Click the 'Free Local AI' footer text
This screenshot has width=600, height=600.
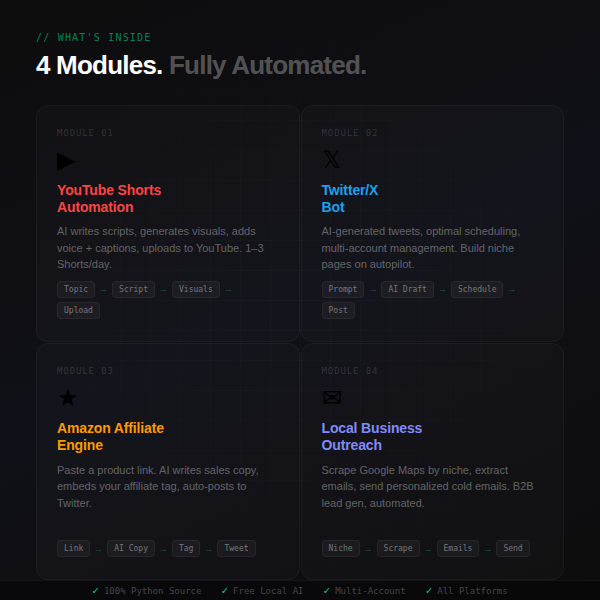(x=268, y=591)
